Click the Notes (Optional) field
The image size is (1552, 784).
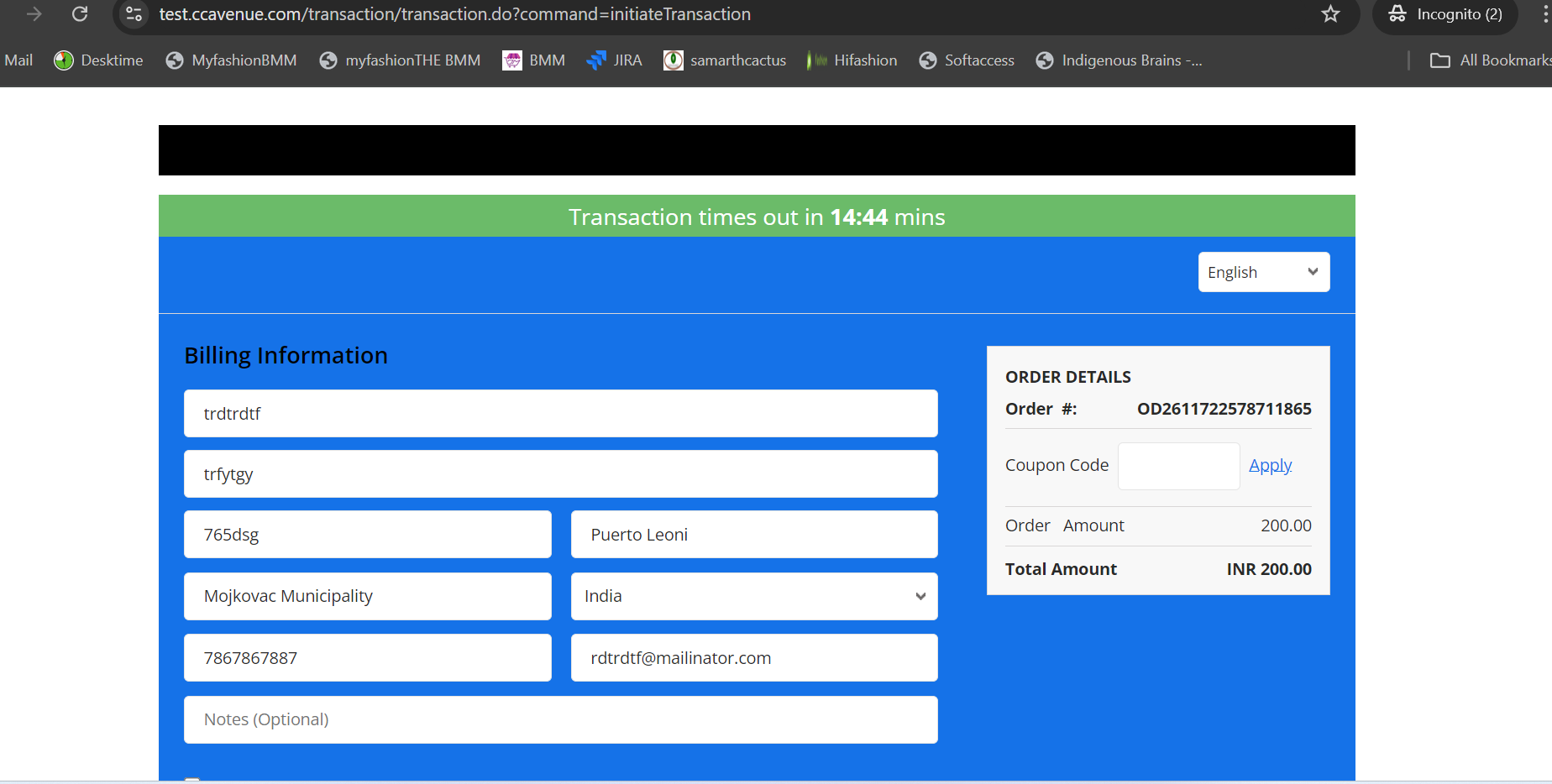pos(561,719)
